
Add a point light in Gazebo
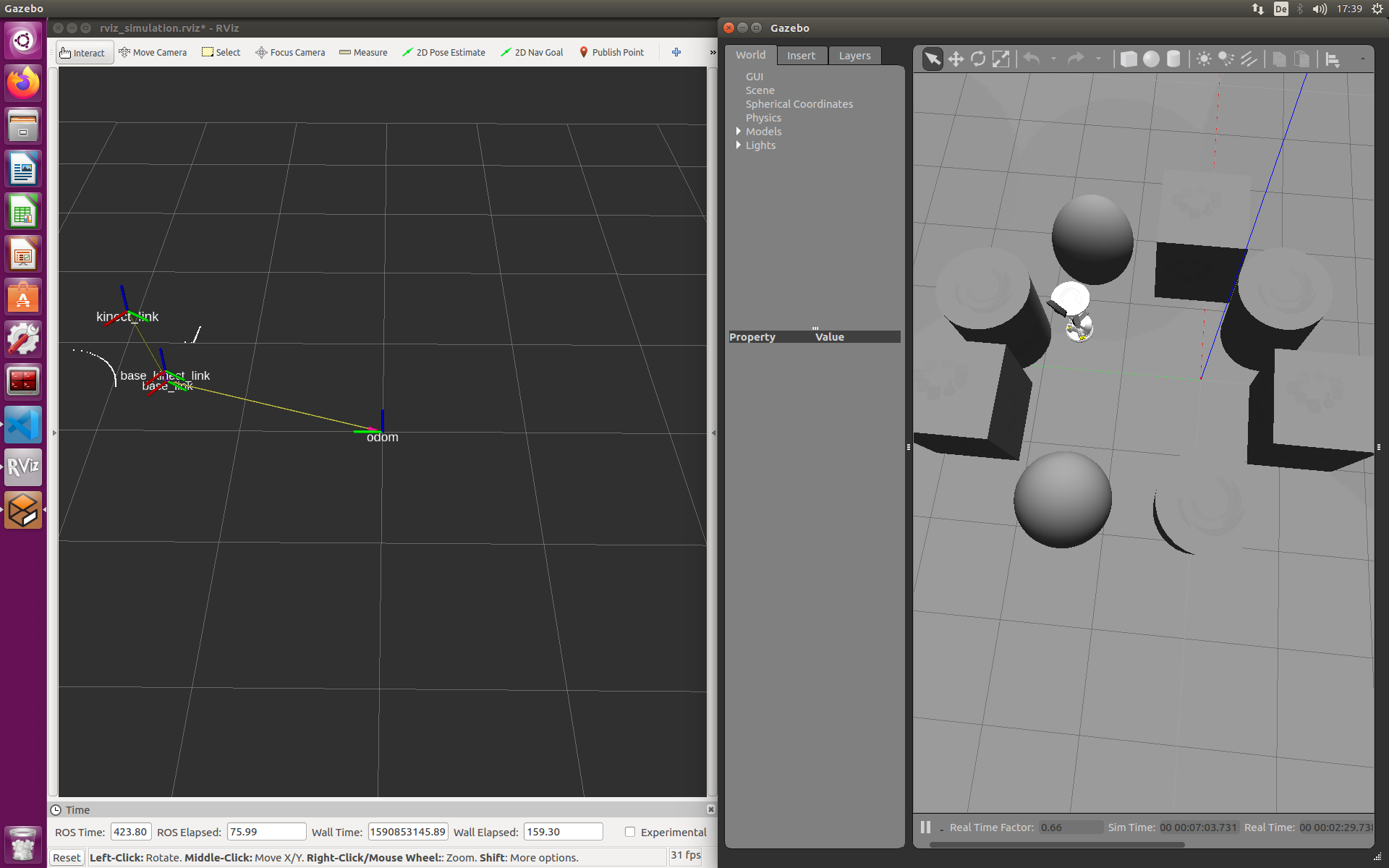point(1204,59)
